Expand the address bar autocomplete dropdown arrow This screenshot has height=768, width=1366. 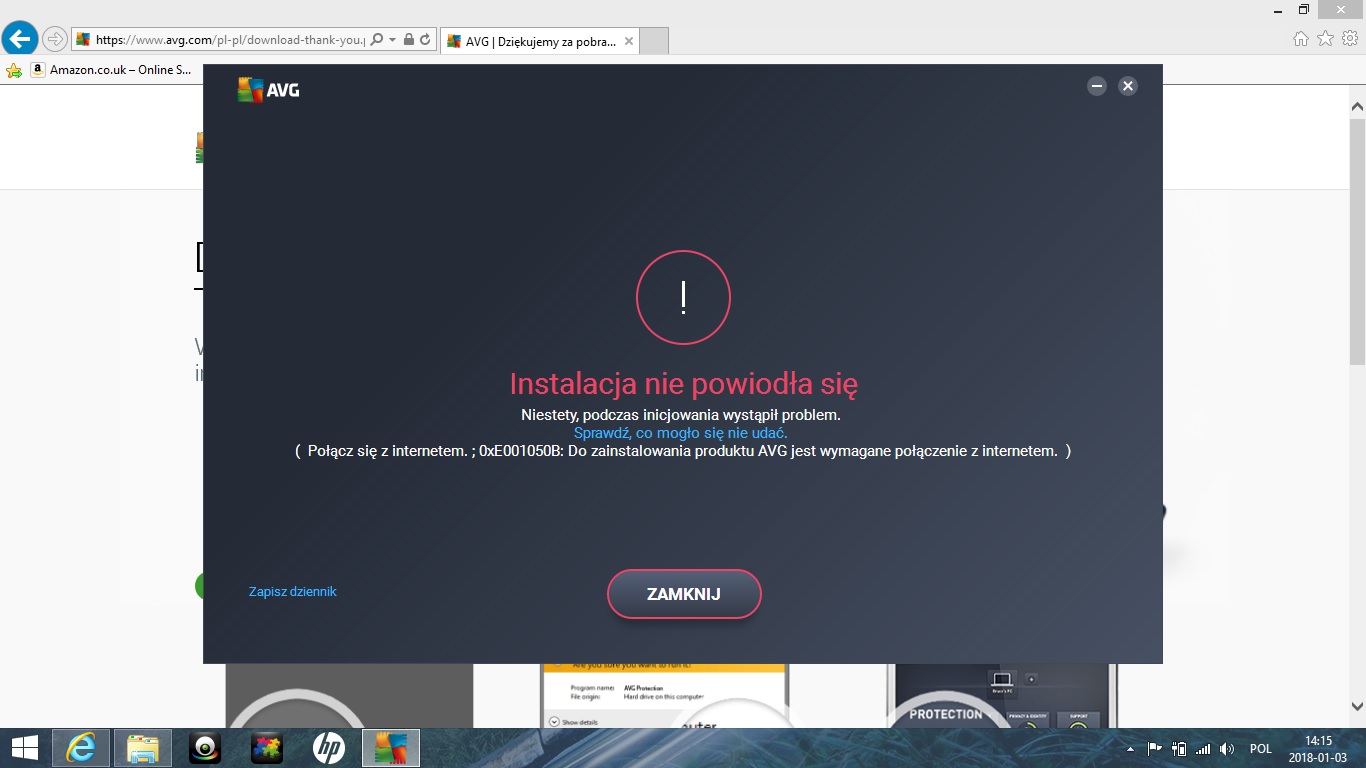click(392, 40)
